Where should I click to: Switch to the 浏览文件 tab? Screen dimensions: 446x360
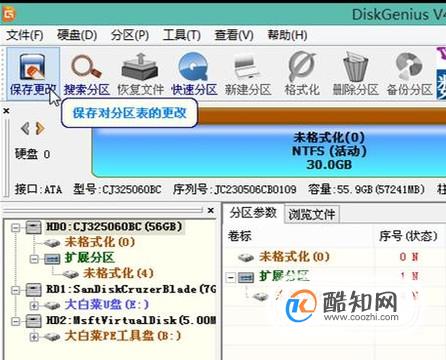(x=312, y=214)
